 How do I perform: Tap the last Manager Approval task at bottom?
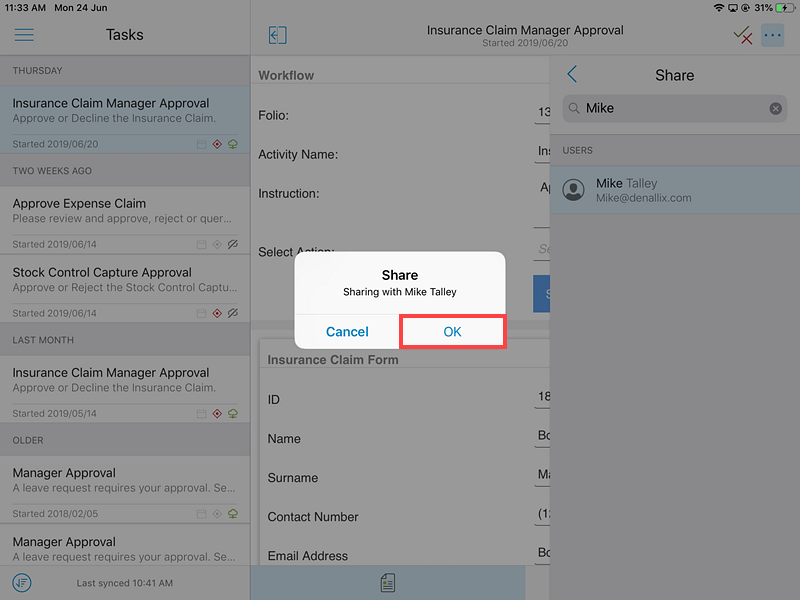tap(125, 545)
